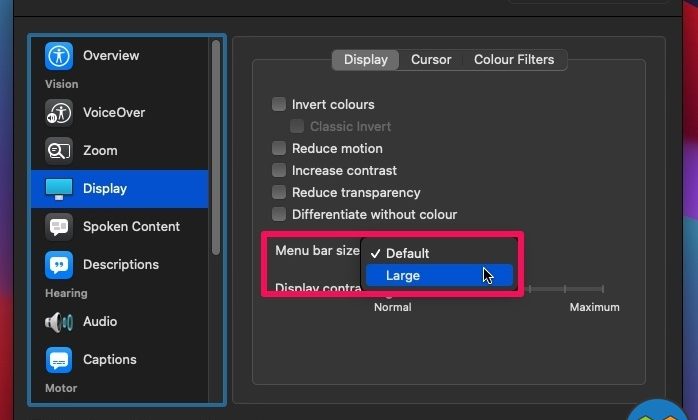Select the Display tab at top
The image size is (698, 420).
click(x=365, y=60)
